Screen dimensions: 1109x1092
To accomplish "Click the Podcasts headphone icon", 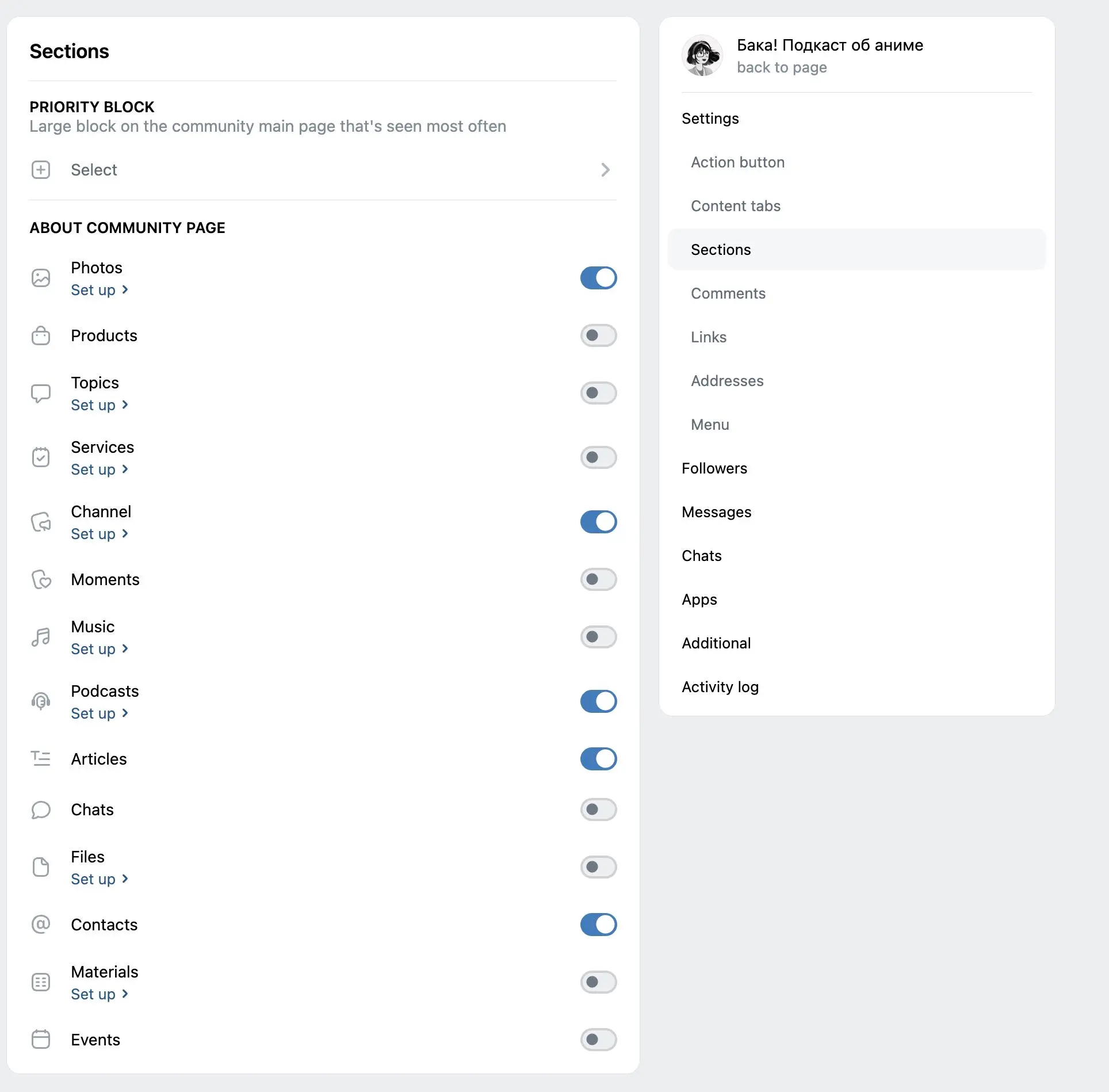I will click(x=41, y=701).
